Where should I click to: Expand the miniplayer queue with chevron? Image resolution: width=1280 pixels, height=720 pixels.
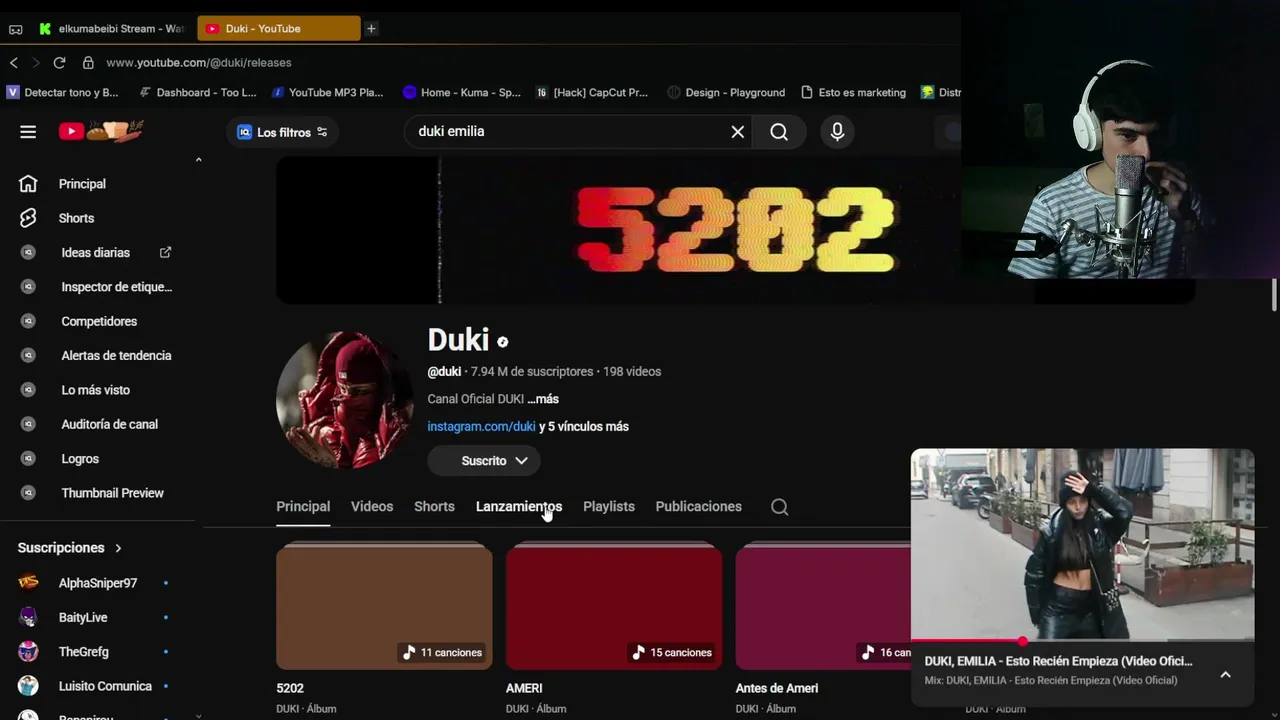1225,674
